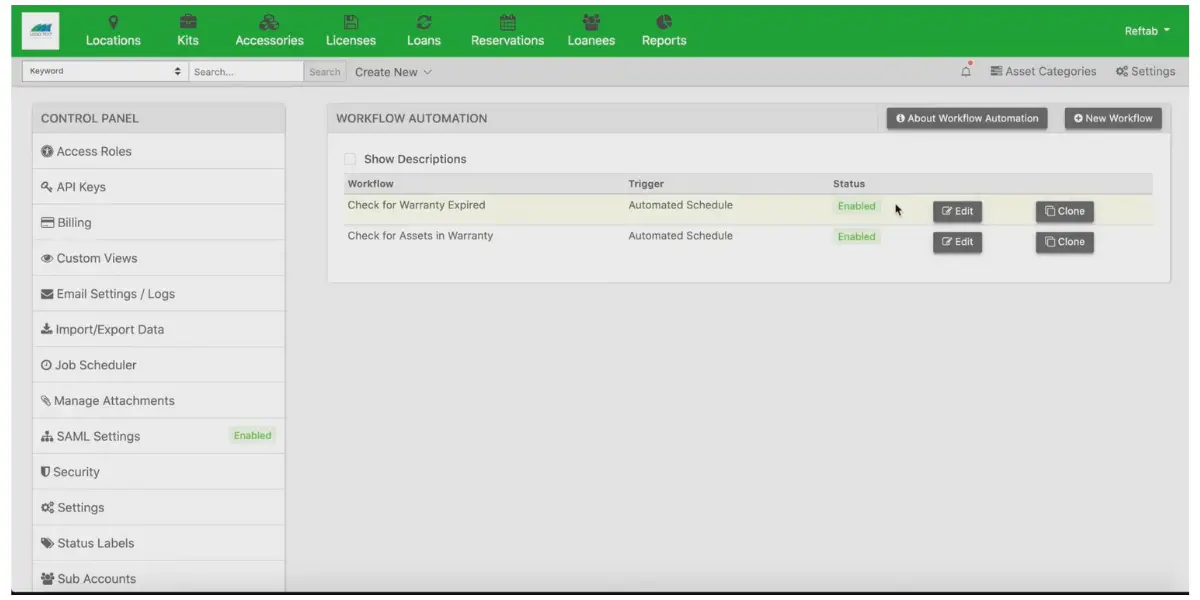This screenshot has width=1200, height=600.
Task: Edit the Check for Assets in Warranty workflow
Action: point(957,242)
